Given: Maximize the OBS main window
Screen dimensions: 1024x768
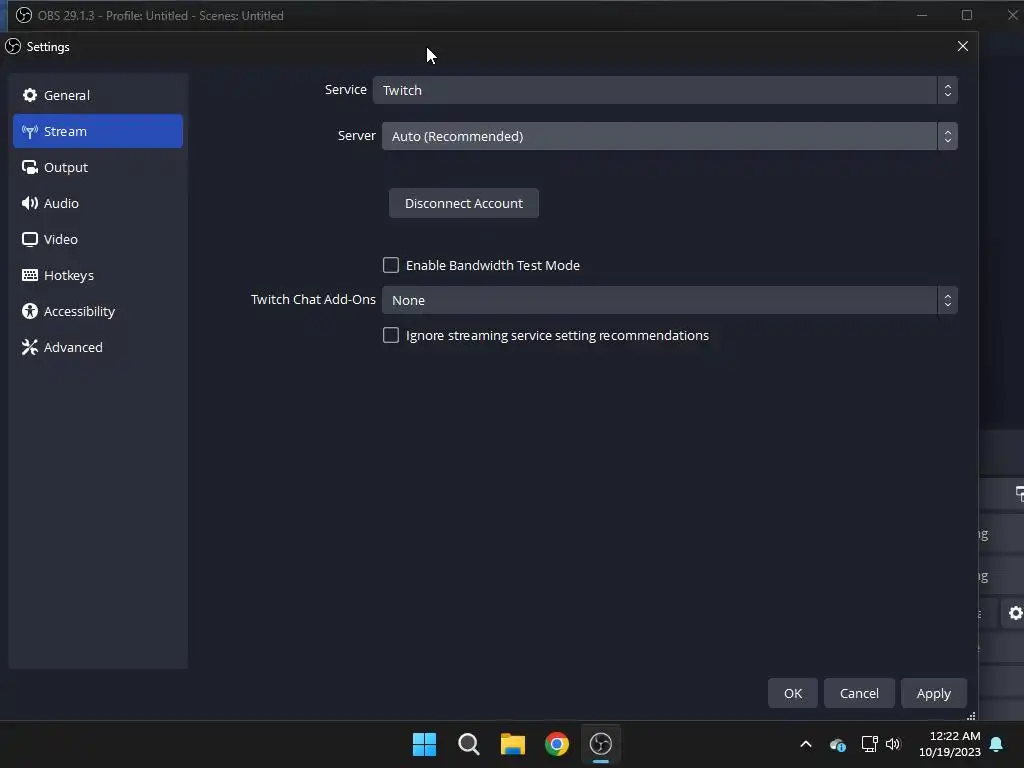Looking at the screenshot, I should click(x=967, y=15).
